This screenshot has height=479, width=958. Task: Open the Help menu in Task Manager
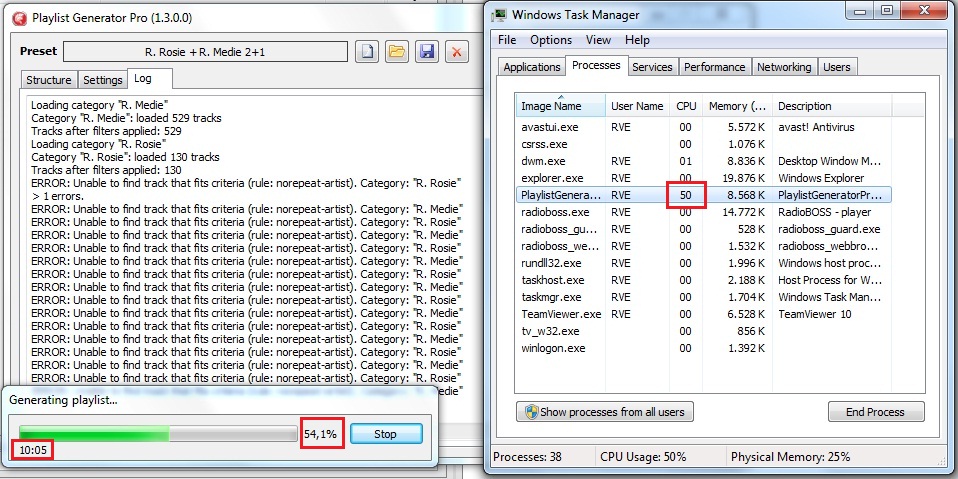point(637,40)
